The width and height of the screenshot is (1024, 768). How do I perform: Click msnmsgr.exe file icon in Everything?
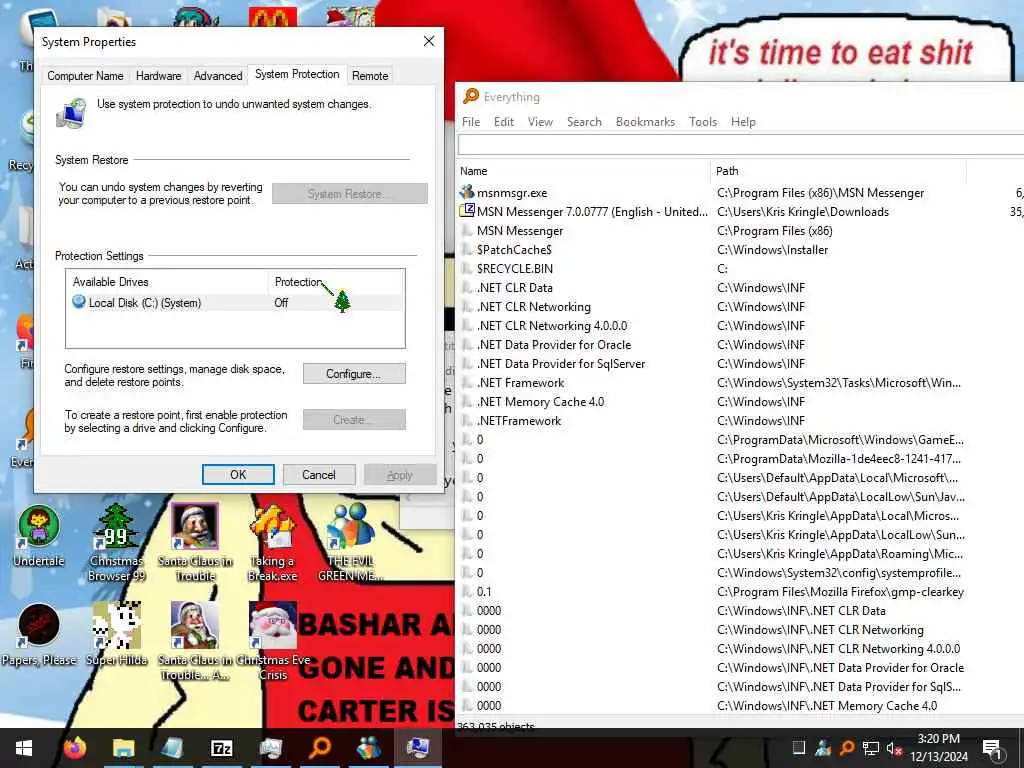click(x=466, y=193)
